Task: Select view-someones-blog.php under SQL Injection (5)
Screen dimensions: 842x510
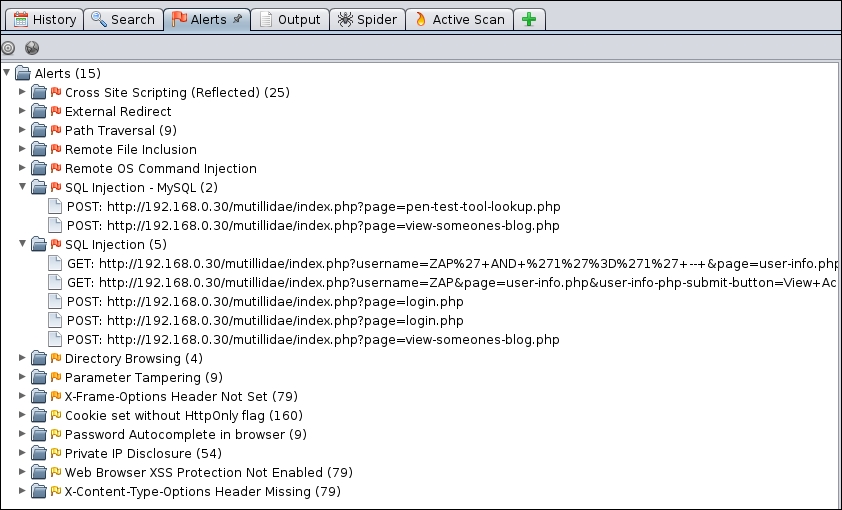Action: [313, 340]
